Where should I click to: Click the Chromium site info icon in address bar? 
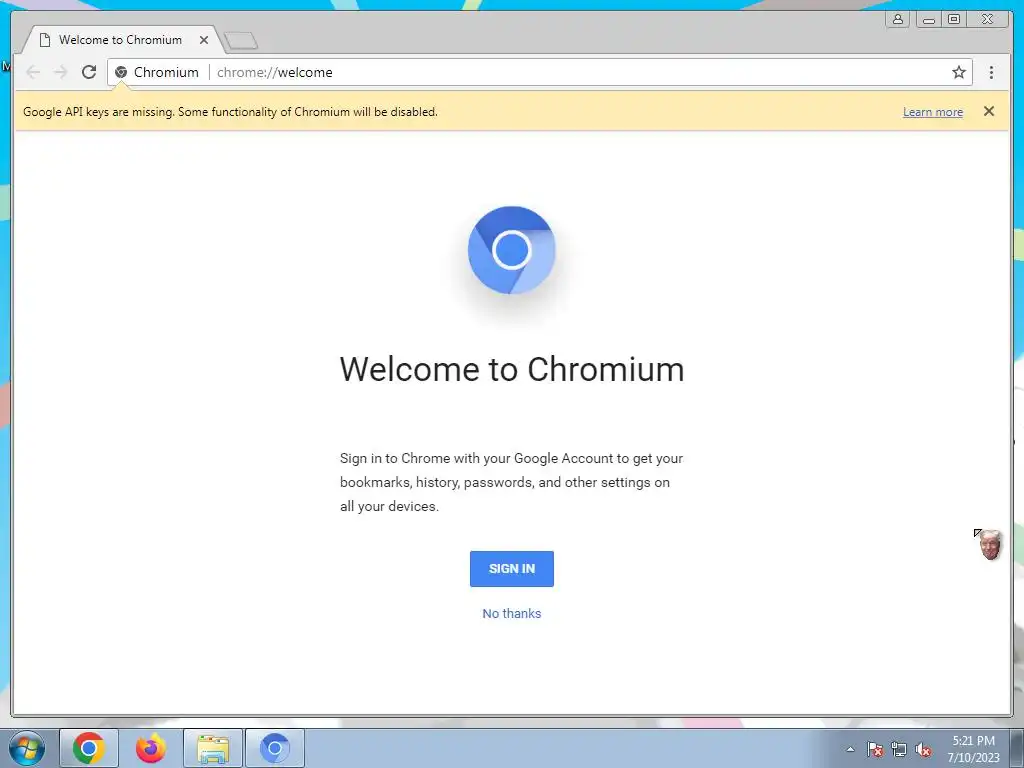121,72
